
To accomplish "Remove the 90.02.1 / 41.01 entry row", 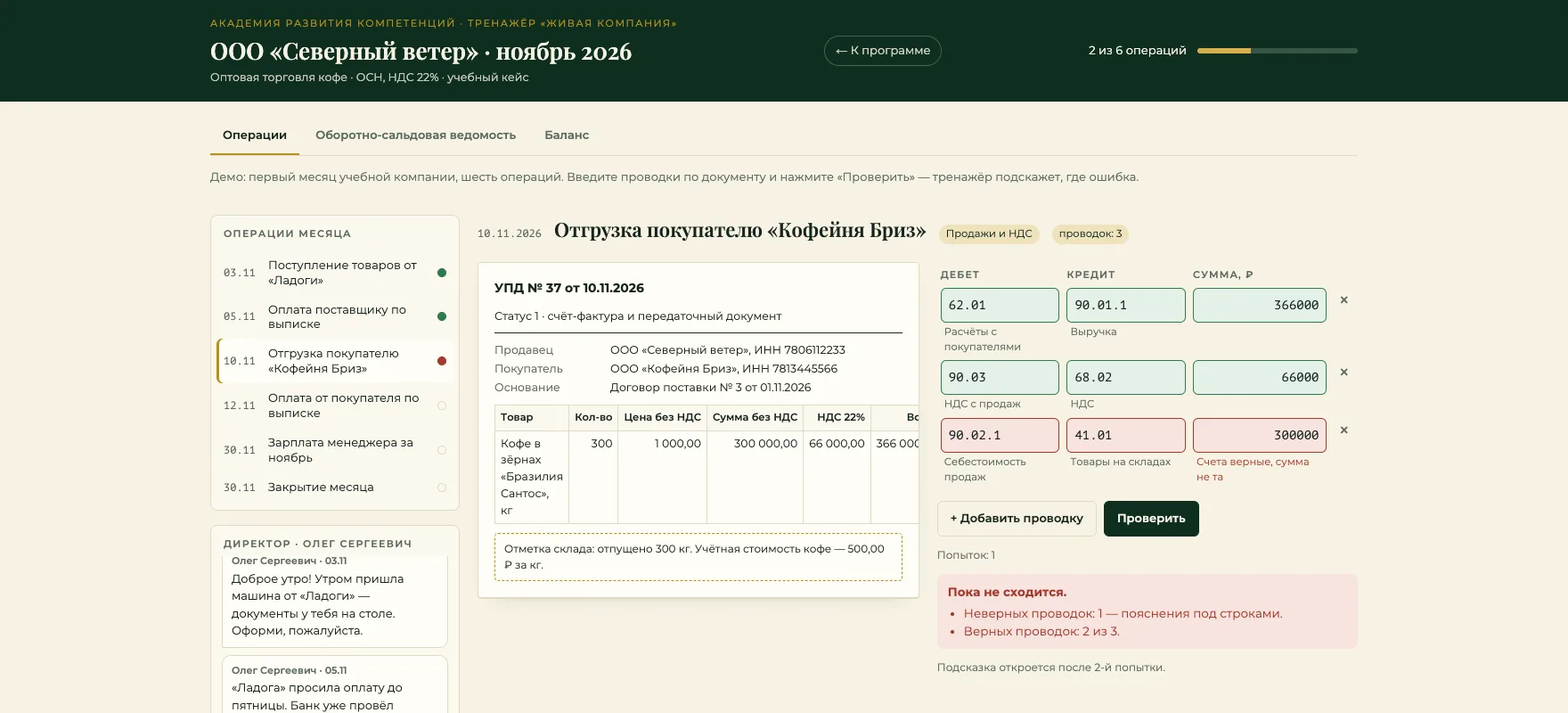I will tap(1343, 430).
